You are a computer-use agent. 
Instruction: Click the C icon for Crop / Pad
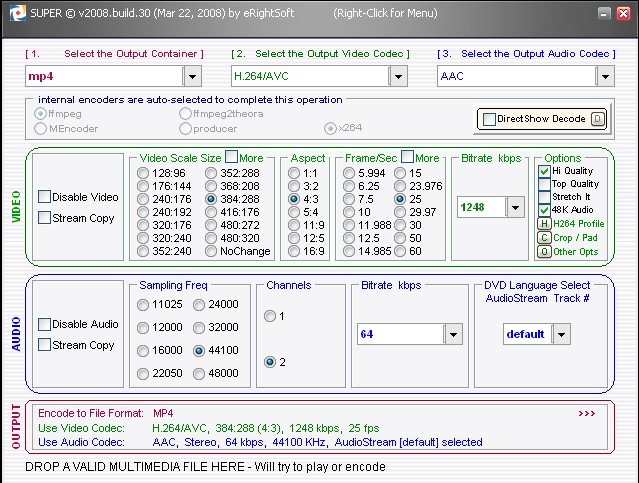[x=544, y=238]
